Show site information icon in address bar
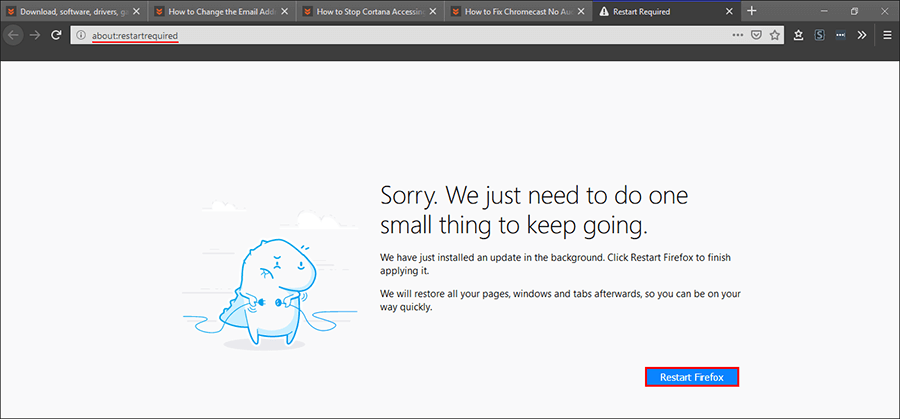 pos(82,36)
